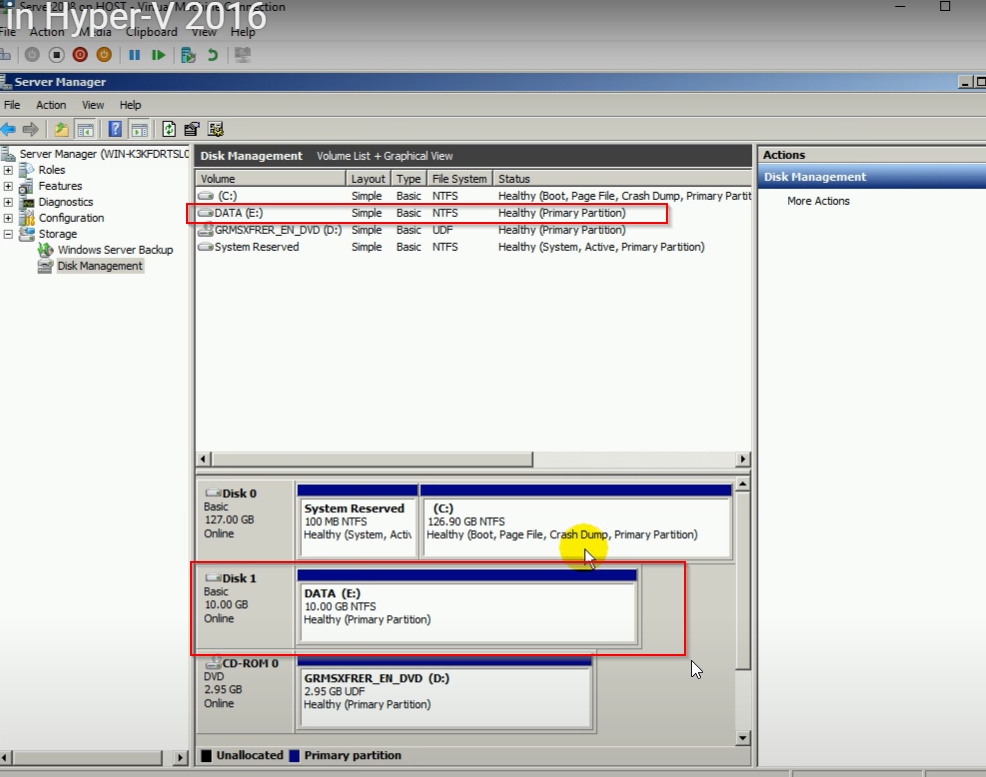986x777 pixels.
Task: Open the VM Connection Help menu
Action: click(243, 31)
